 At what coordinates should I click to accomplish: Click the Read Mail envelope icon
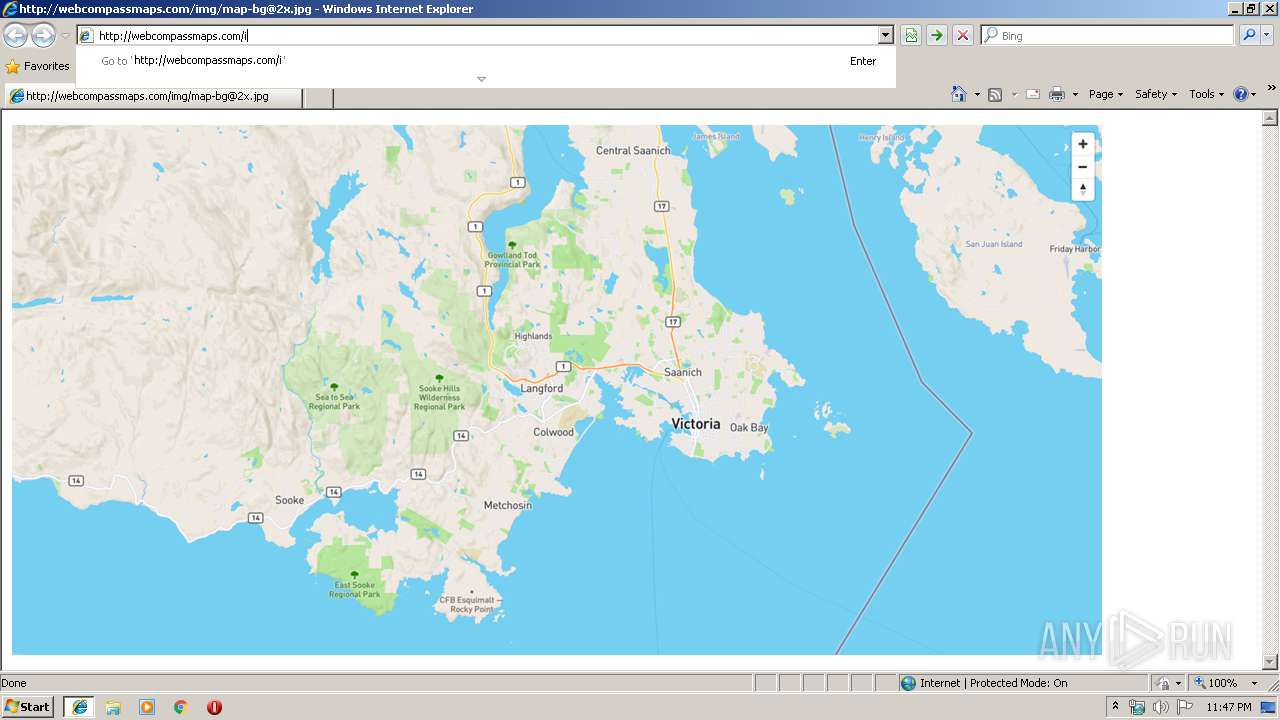coord(1033,94)
